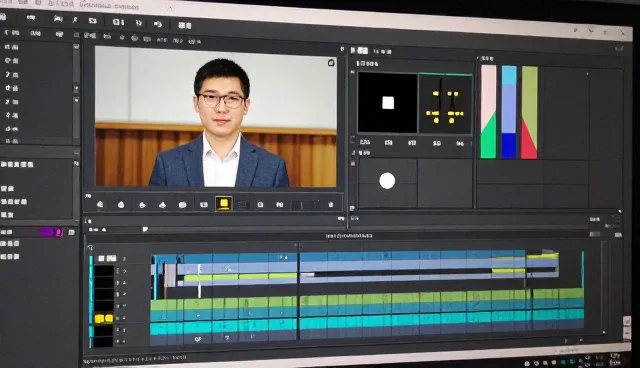Click the leftmost white square button in the top timeline track header
Screen dimensions: 640x368
(101, 259)
